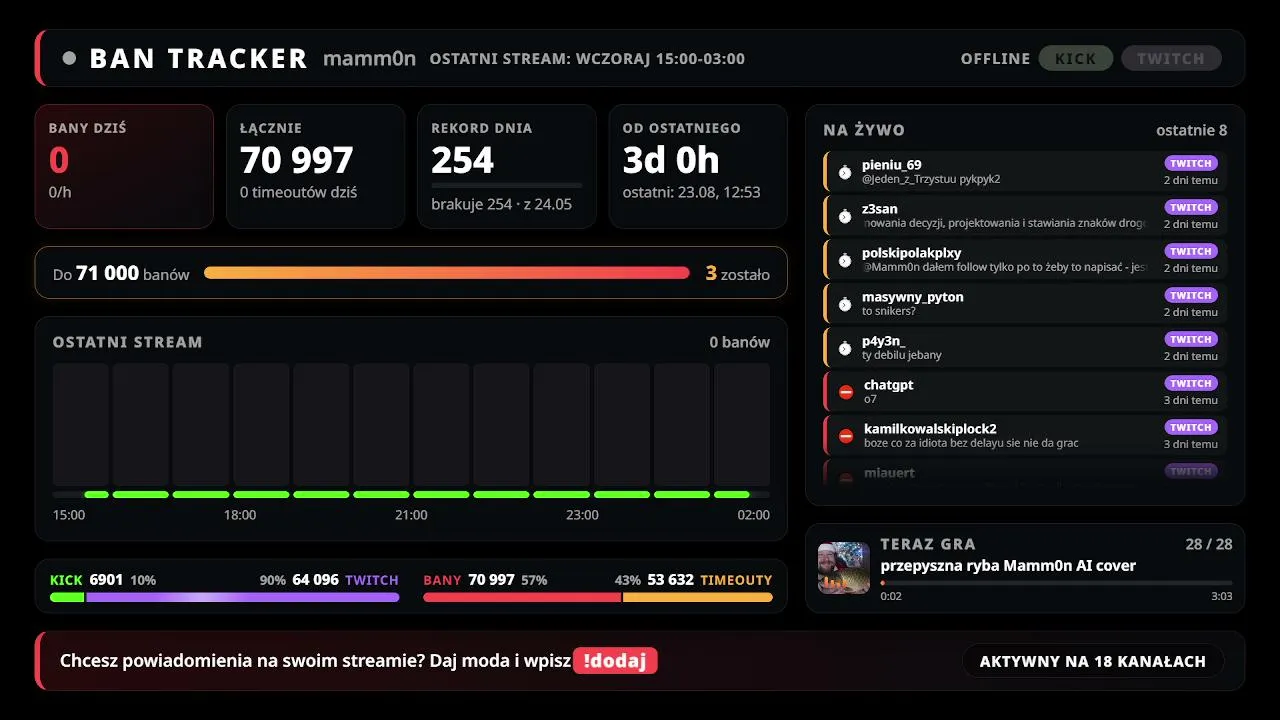Open the ŁĄCZNIE 70 997 stat card
The width and height of the screenshot is (1280, 720).
(x=315, y=166)
